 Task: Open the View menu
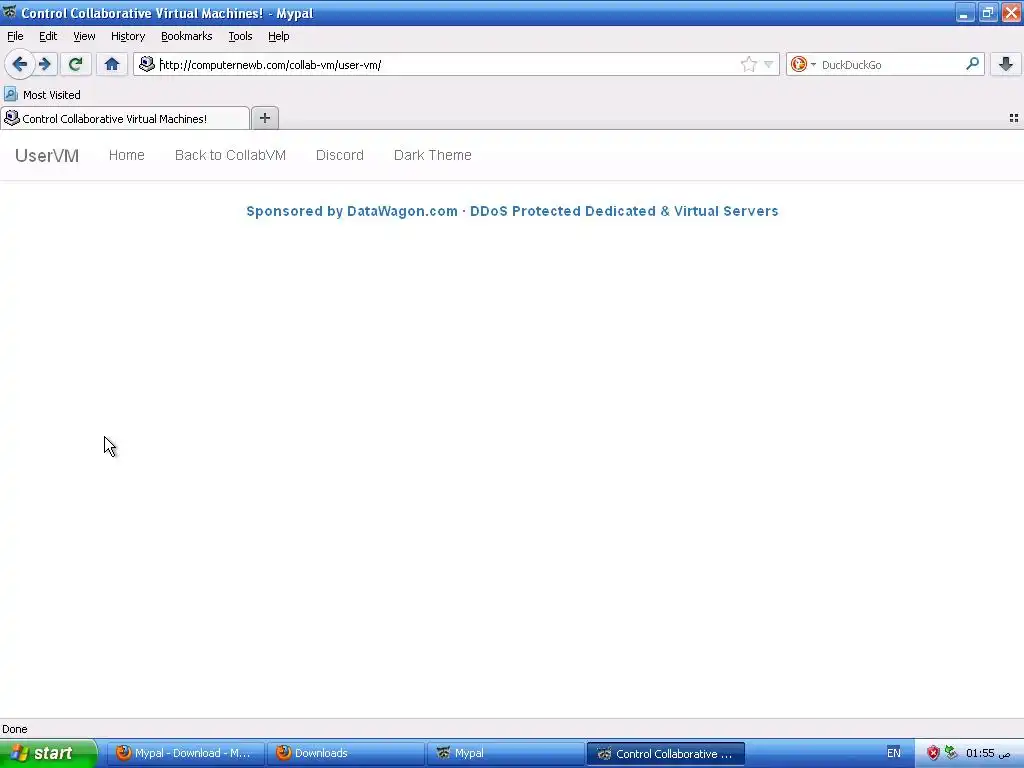pos(84,36)
